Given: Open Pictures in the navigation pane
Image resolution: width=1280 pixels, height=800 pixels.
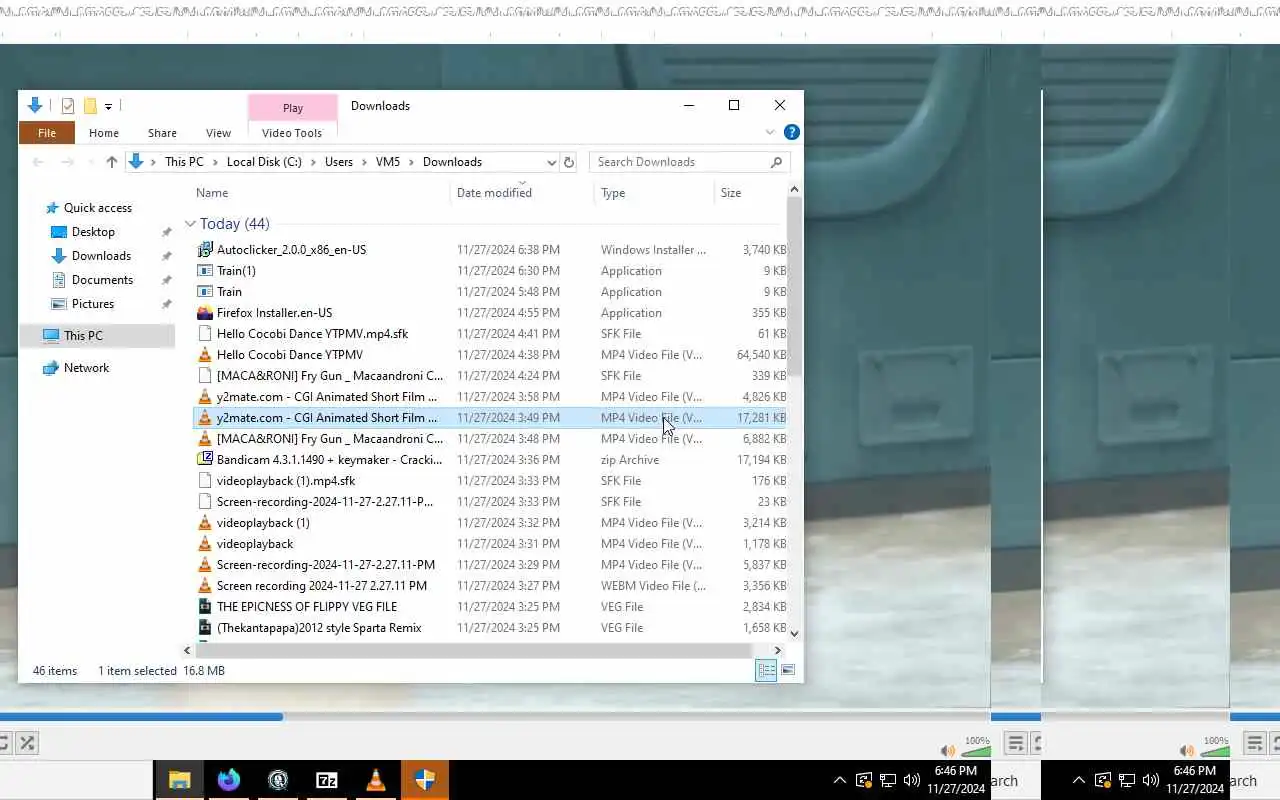Looking at the screenshot, I should (x=93, y=304).
